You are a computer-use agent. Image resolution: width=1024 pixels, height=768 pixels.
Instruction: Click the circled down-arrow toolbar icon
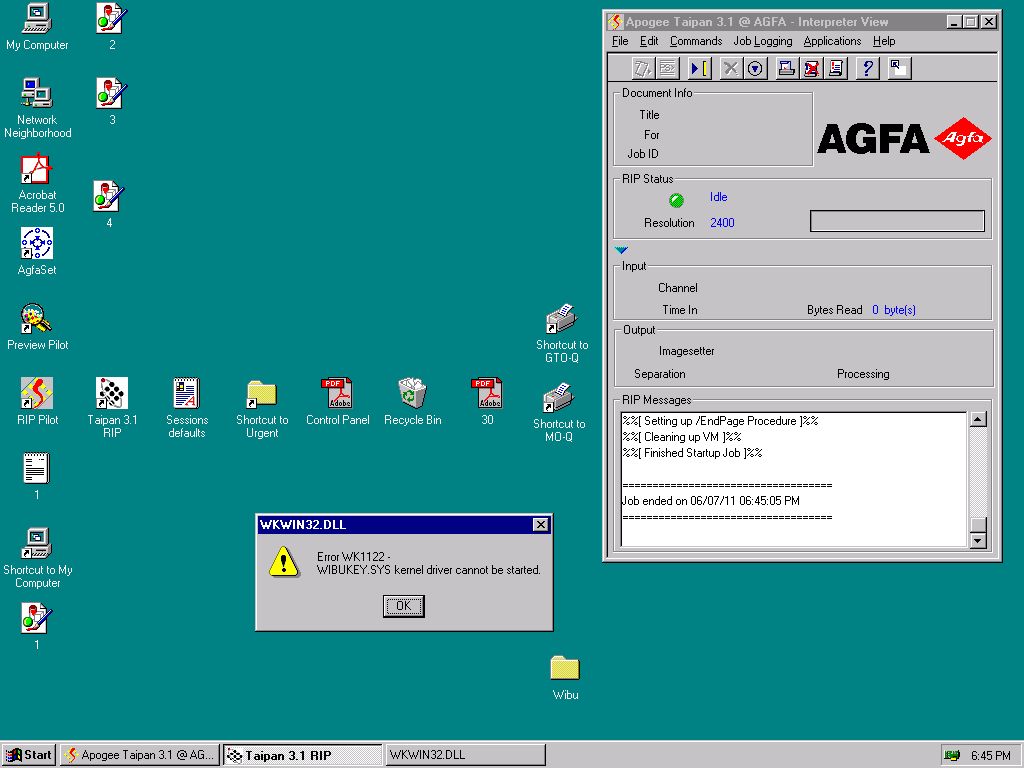click(x=756, y=69)
